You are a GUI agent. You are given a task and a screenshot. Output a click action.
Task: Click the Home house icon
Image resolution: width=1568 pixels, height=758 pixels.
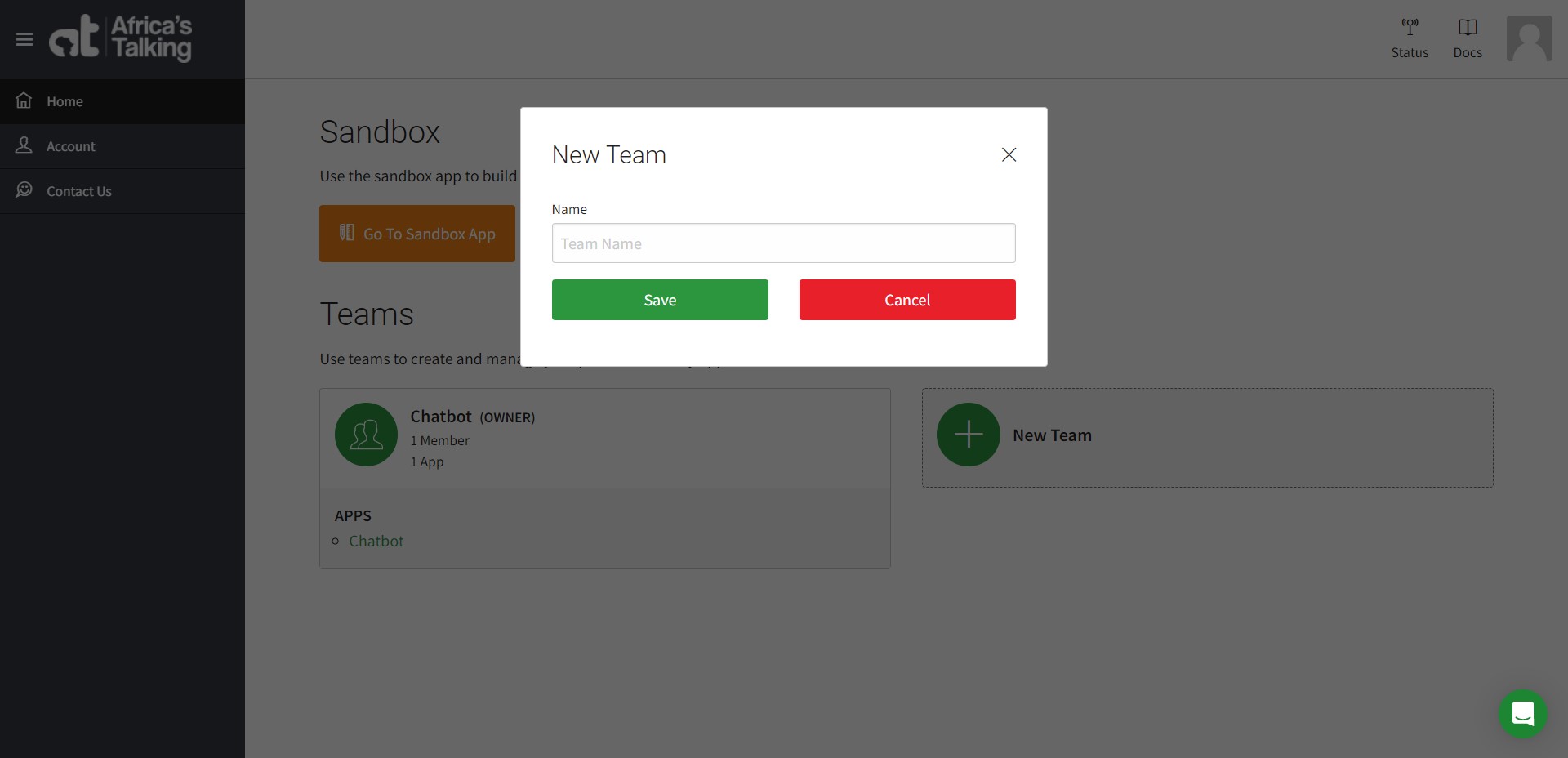[24, 100]
